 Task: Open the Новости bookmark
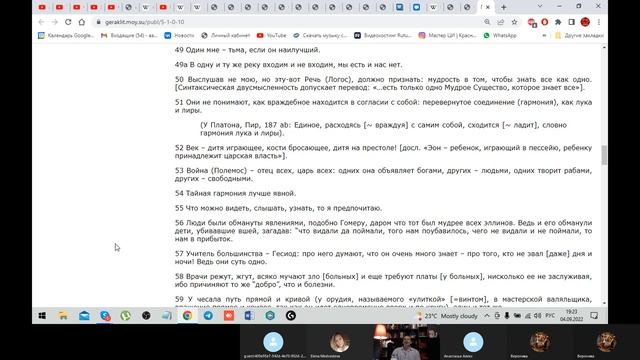coord(179,36)
